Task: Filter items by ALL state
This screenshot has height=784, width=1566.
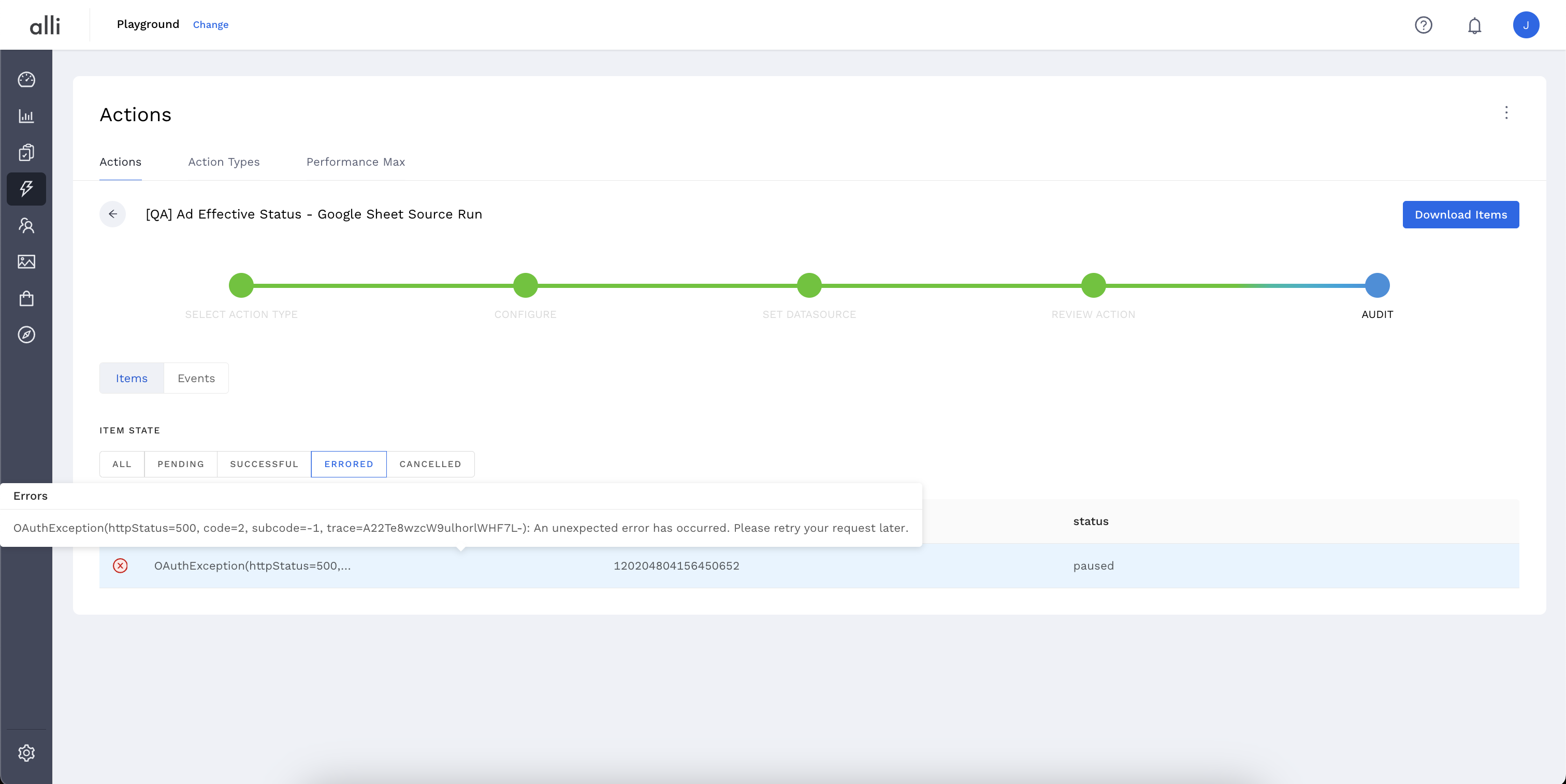Action: [122, 463]
